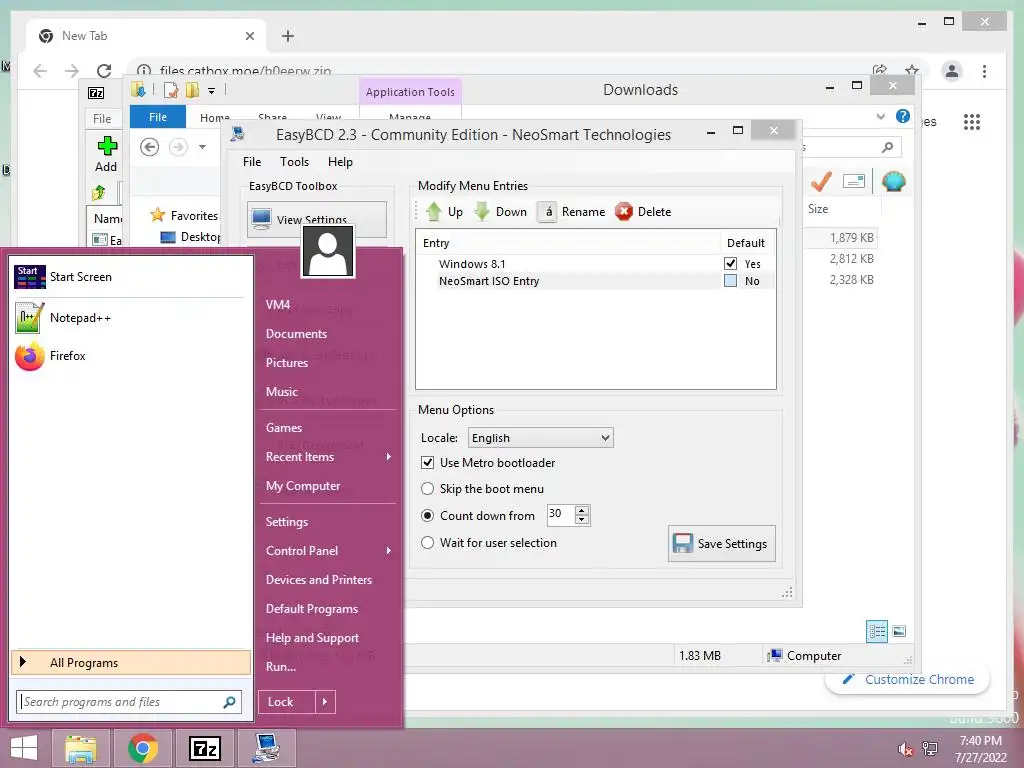Expand All Programs in Start menu

131,663
